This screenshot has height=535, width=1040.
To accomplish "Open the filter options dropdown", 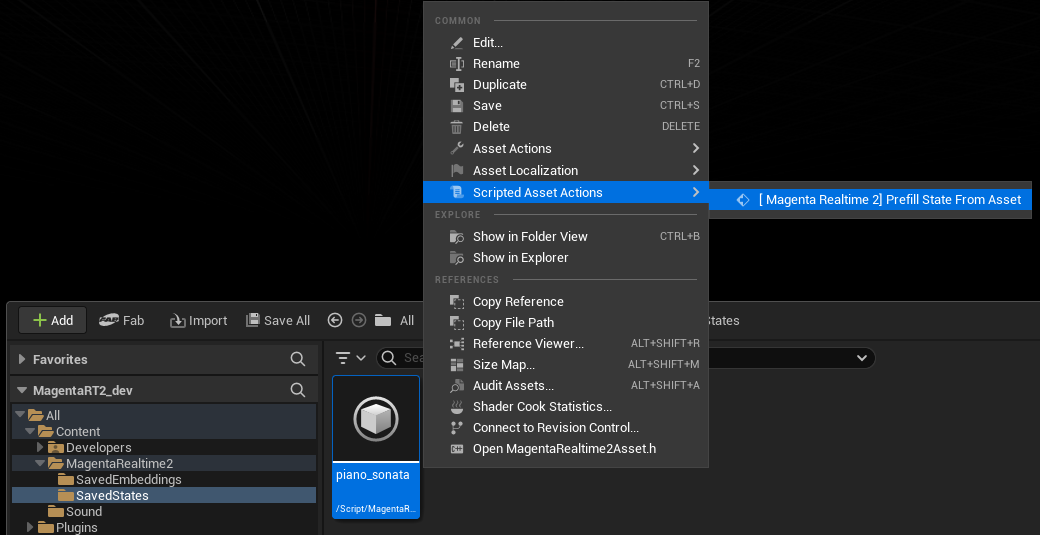I will [350, 358].
